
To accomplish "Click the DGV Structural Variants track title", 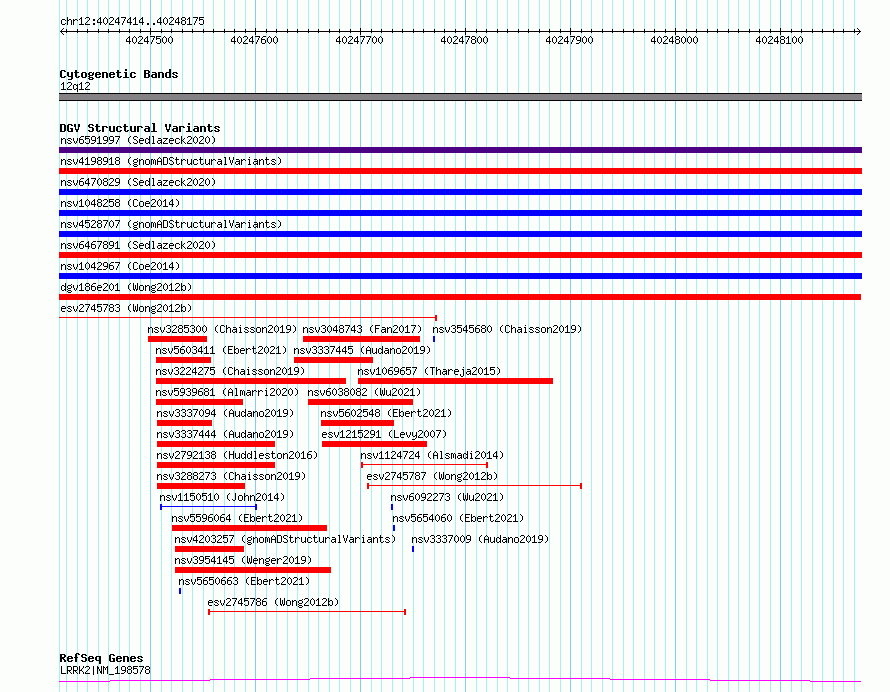I will [140, 128].
